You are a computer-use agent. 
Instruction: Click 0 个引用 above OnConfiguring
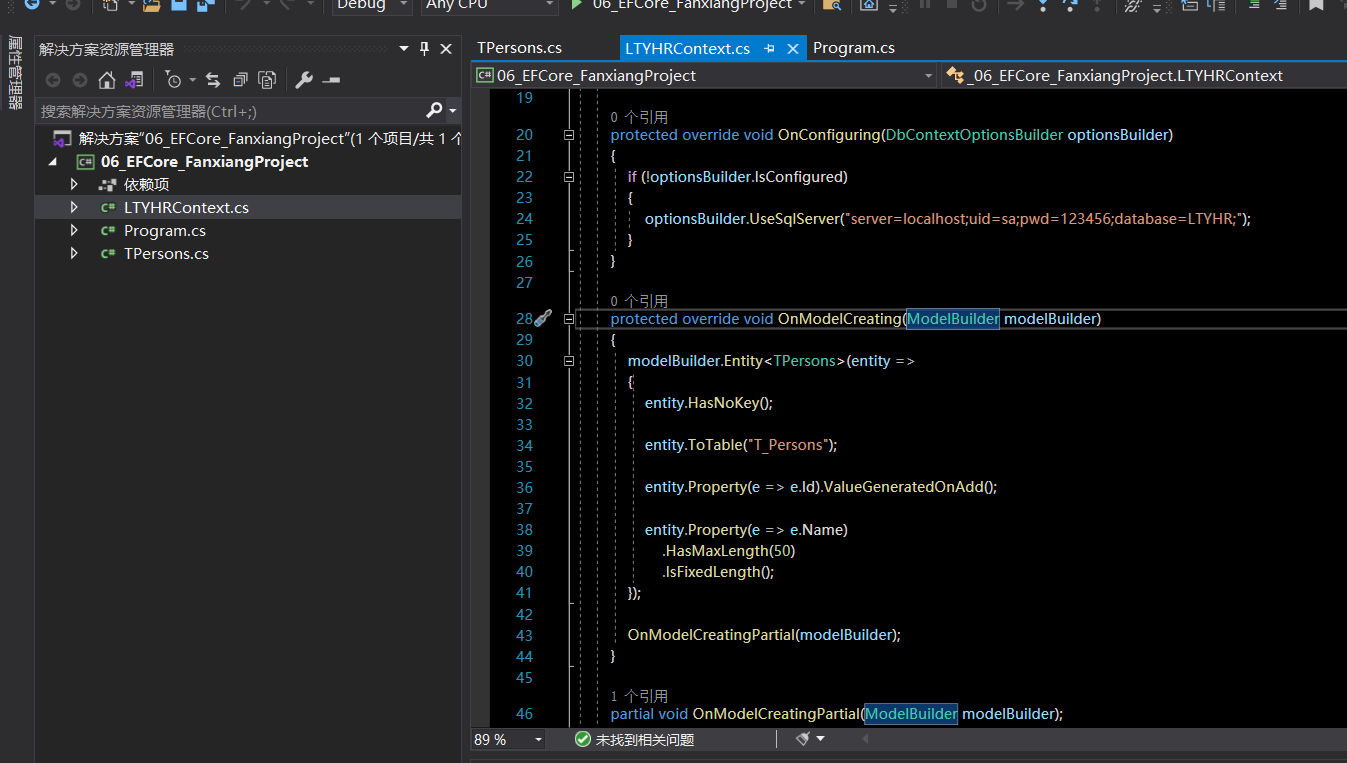639,117
